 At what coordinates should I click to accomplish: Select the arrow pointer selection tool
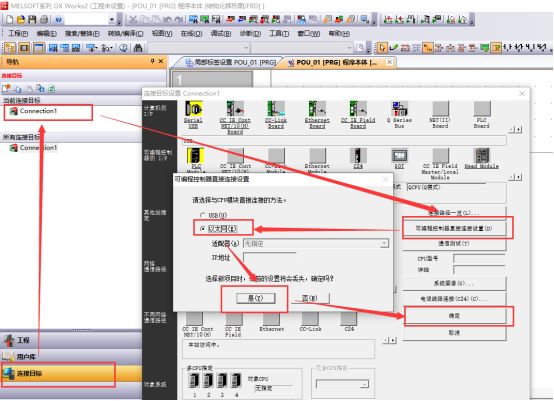(382, 48)
